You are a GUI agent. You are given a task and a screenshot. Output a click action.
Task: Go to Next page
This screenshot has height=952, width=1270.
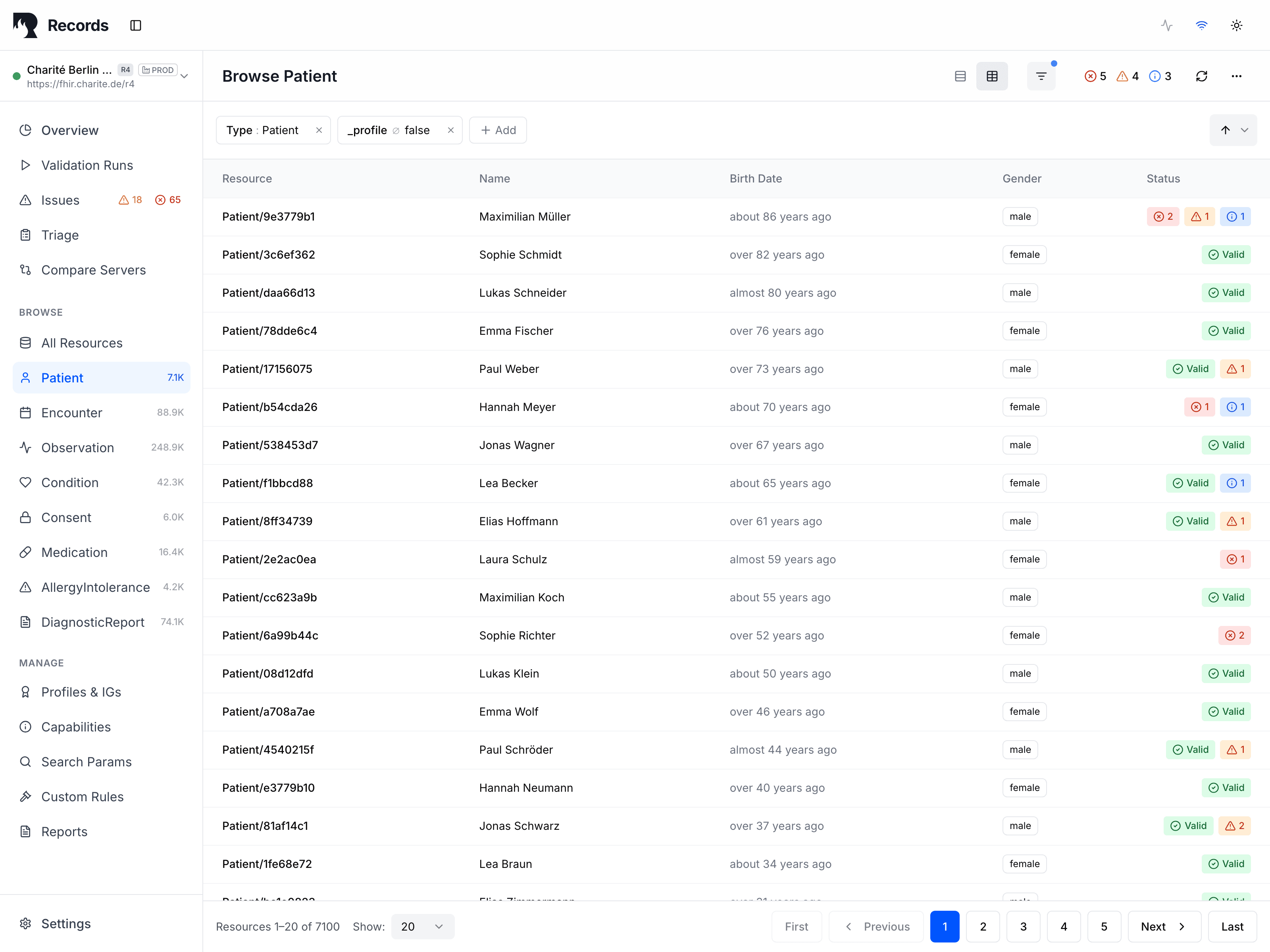click(1163, 926)
